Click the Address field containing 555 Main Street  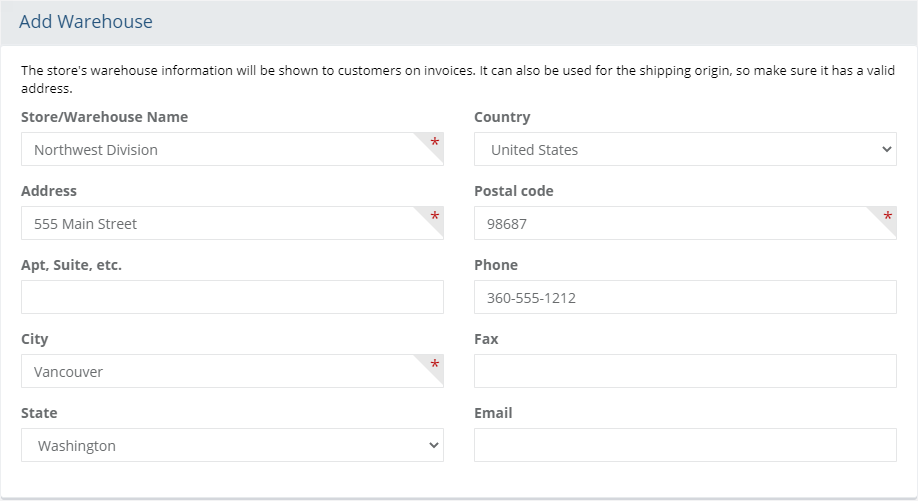(232, 223)
